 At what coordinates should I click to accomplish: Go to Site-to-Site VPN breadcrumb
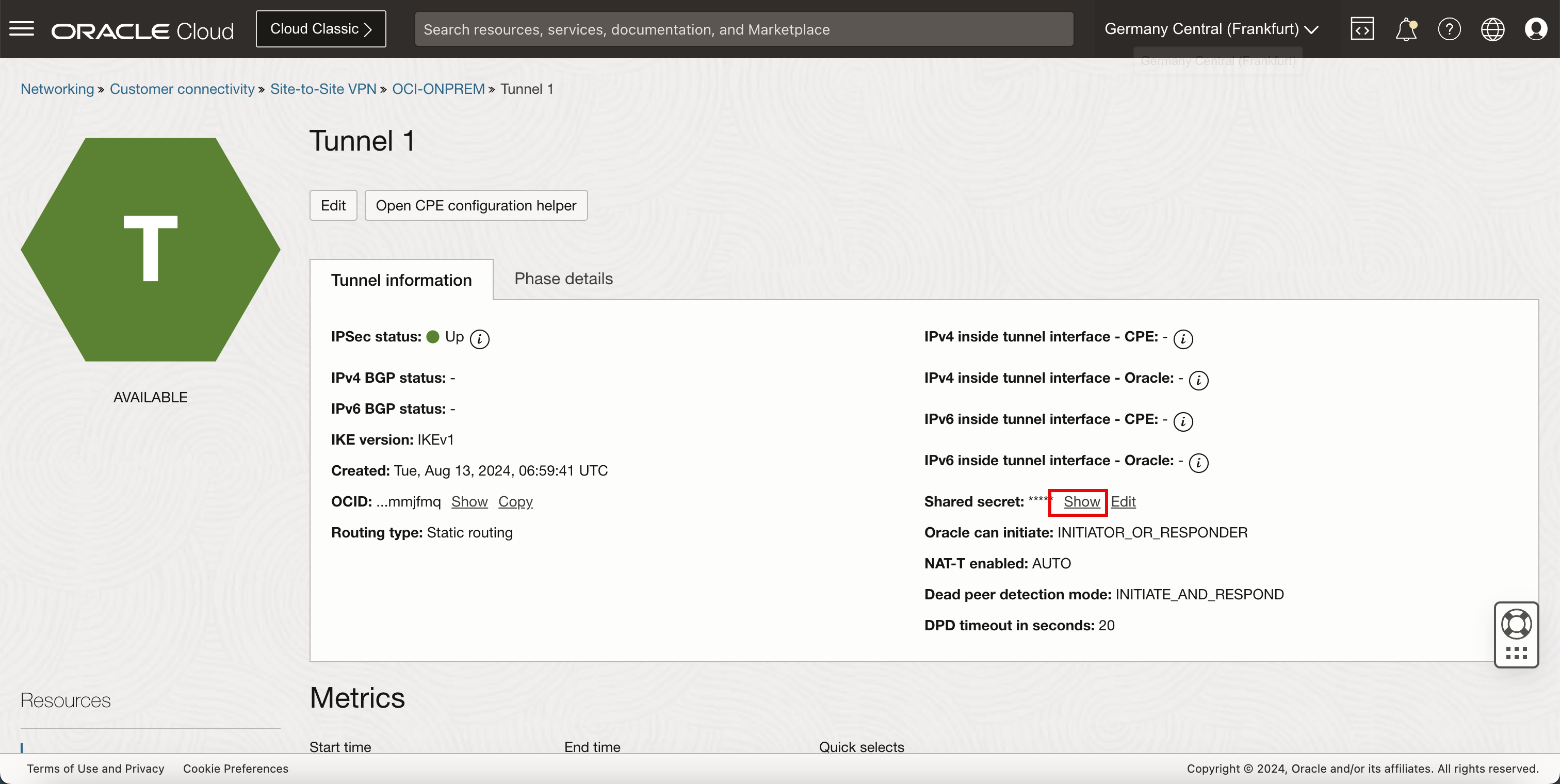click(x=323, y=89)
